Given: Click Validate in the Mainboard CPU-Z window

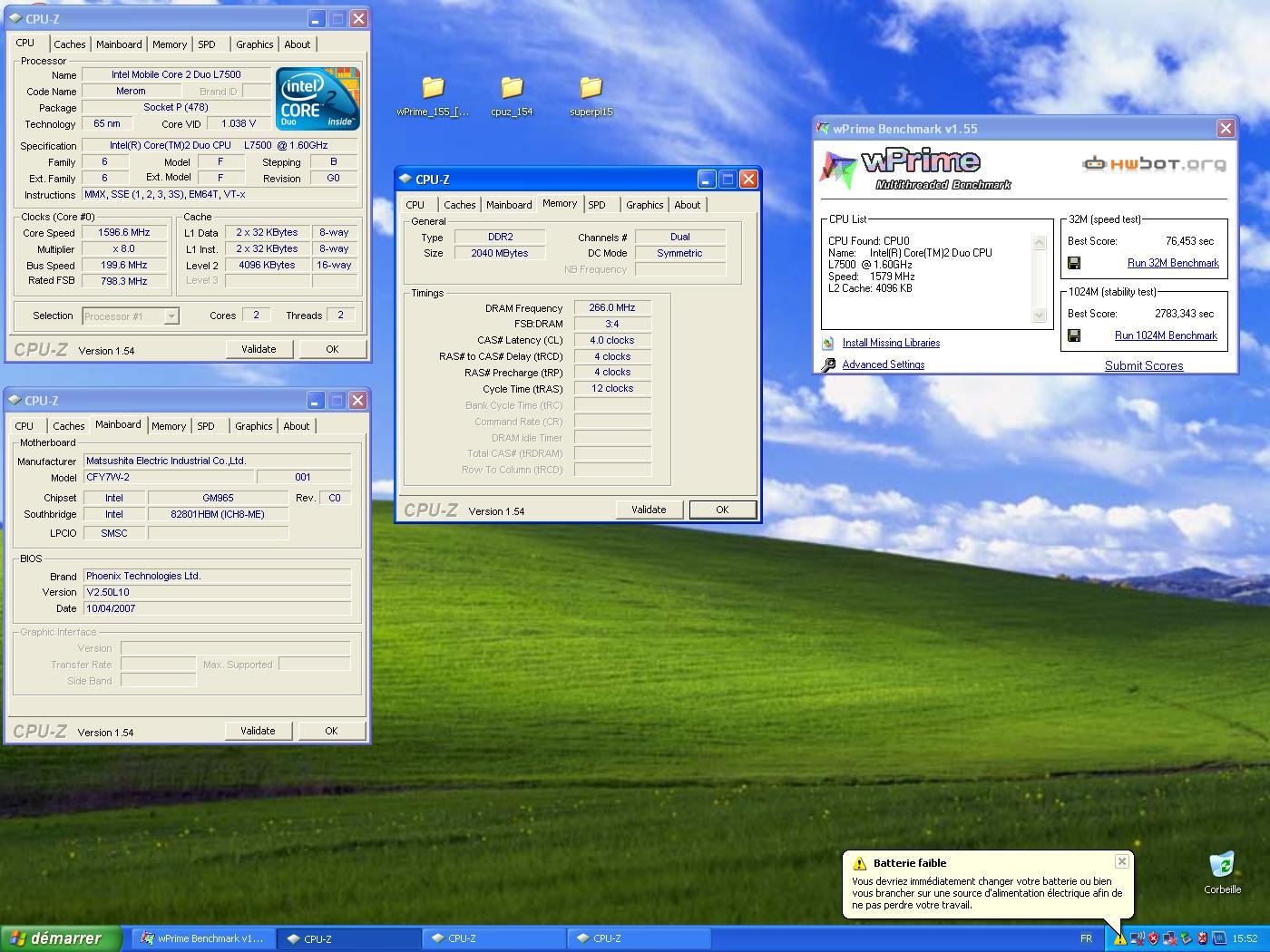Looking at the screenshot, I should click(x=258, y=731).
